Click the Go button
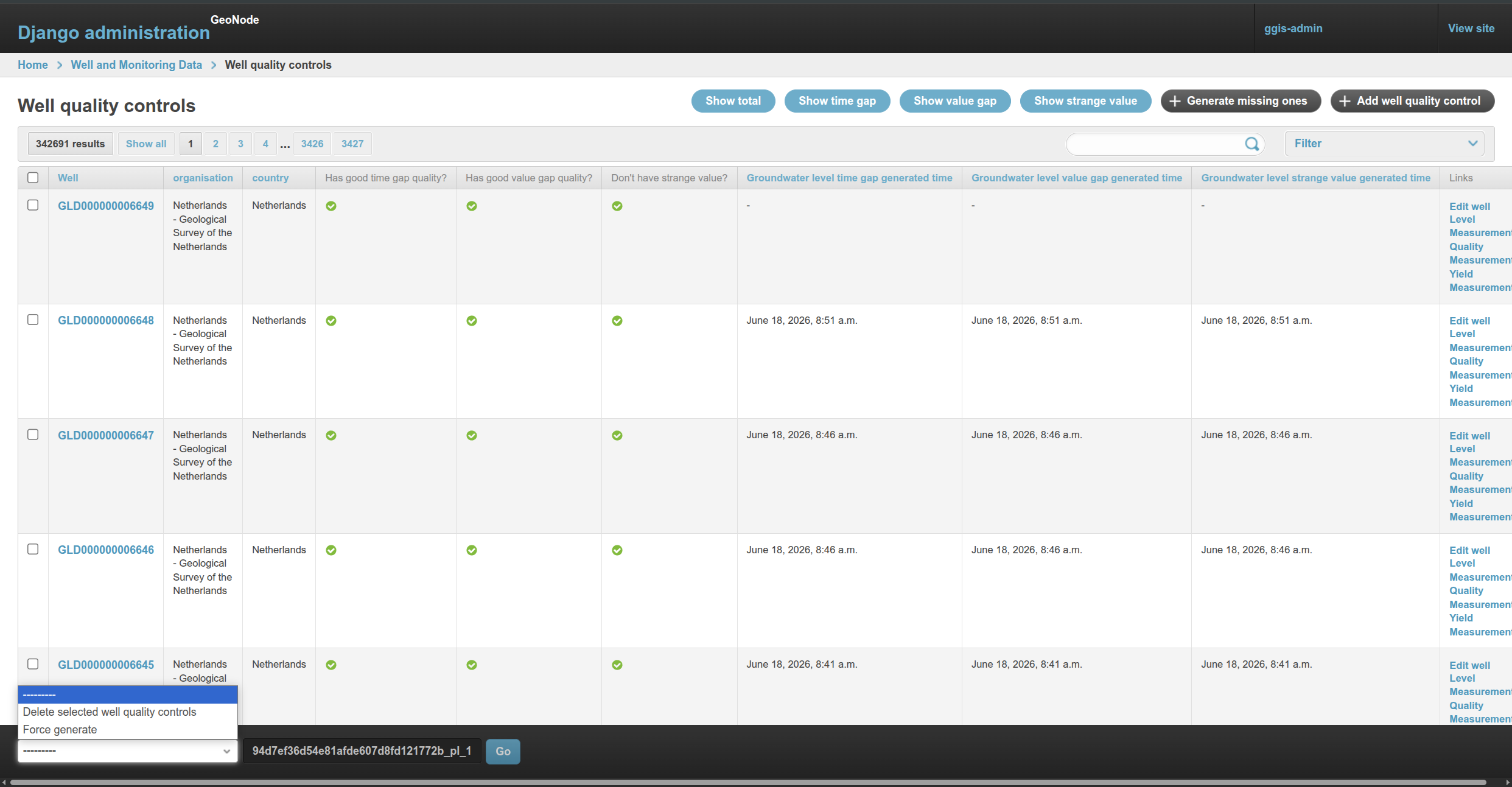This screenshot has height=787, width=1512. pos(503,752)
